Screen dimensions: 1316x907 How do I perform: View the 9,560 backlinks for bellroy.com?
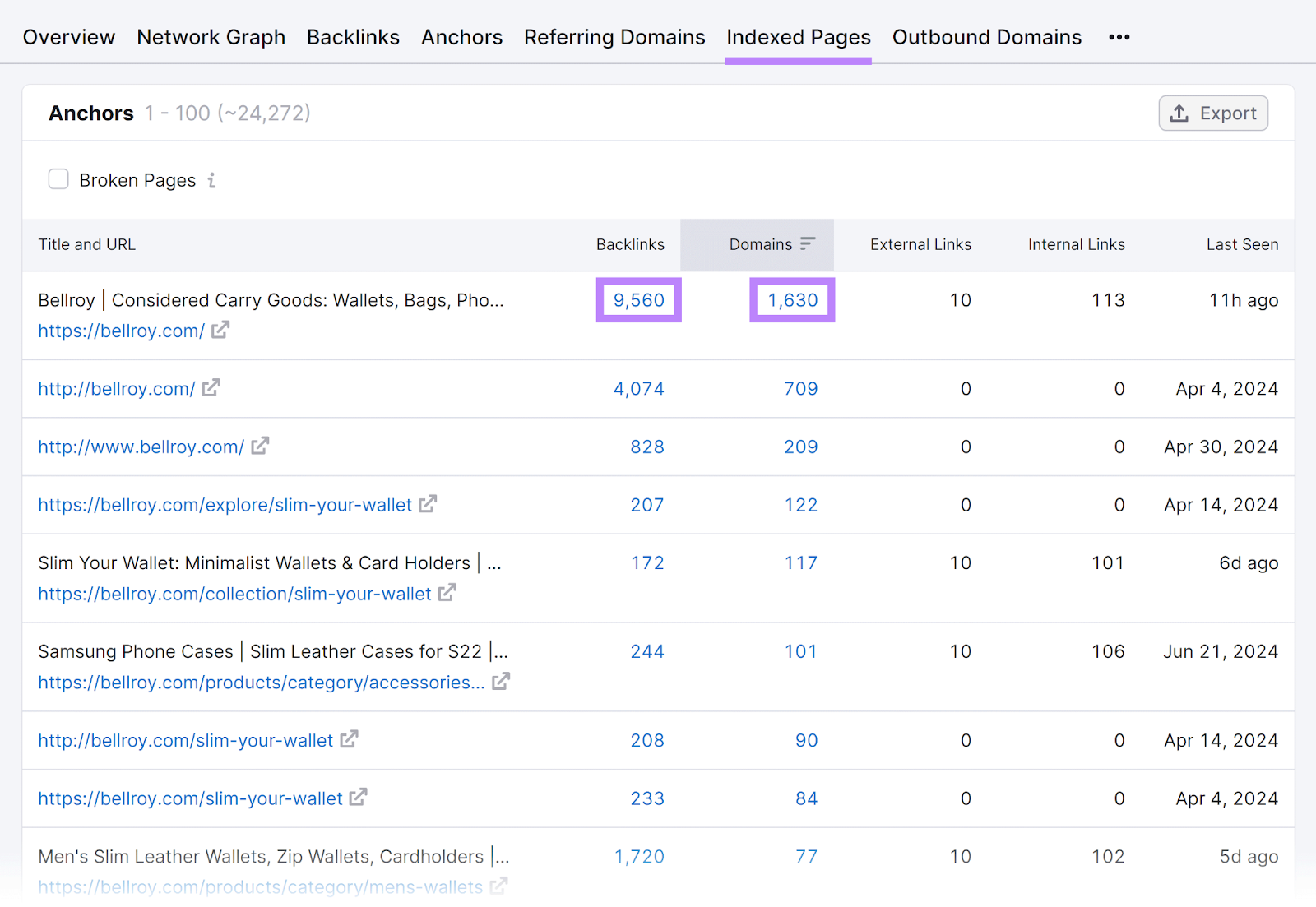tap(638, 300)
